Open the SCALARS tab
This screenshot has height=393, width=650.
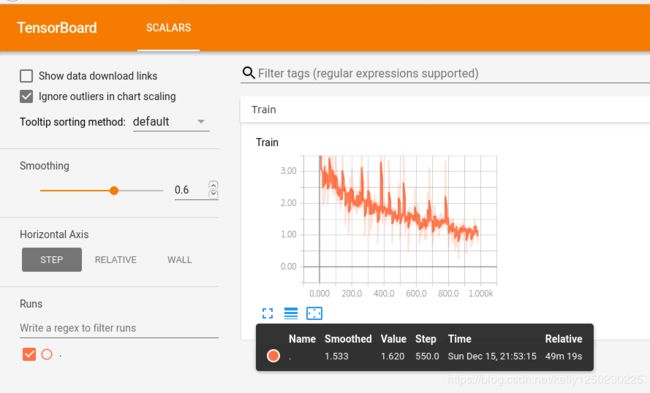168,28
